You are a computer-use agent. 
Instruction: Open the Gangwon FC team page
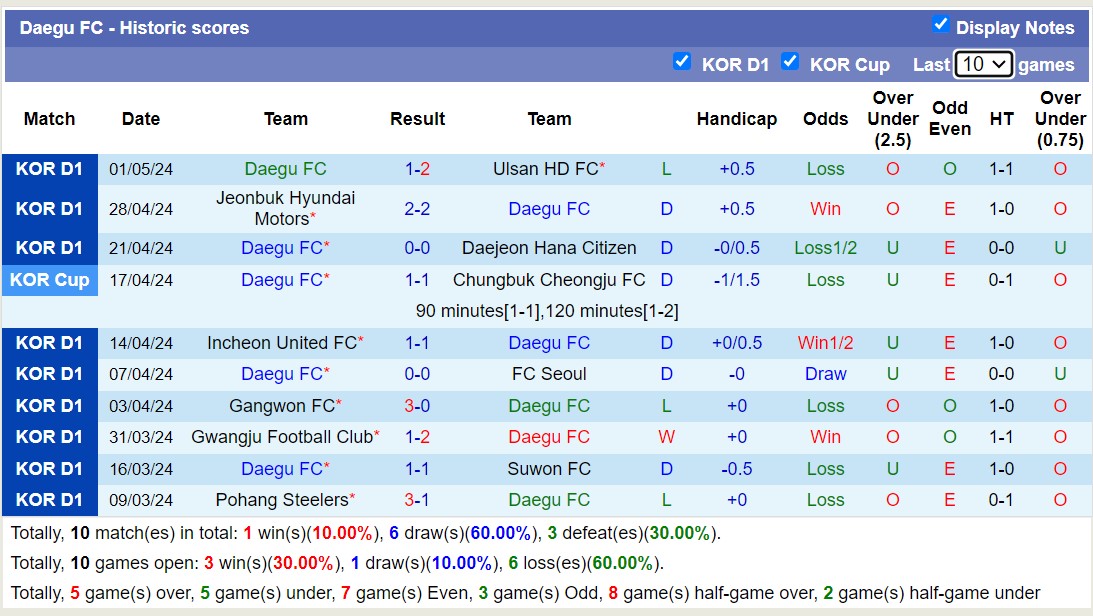click(x=281, y=406)
